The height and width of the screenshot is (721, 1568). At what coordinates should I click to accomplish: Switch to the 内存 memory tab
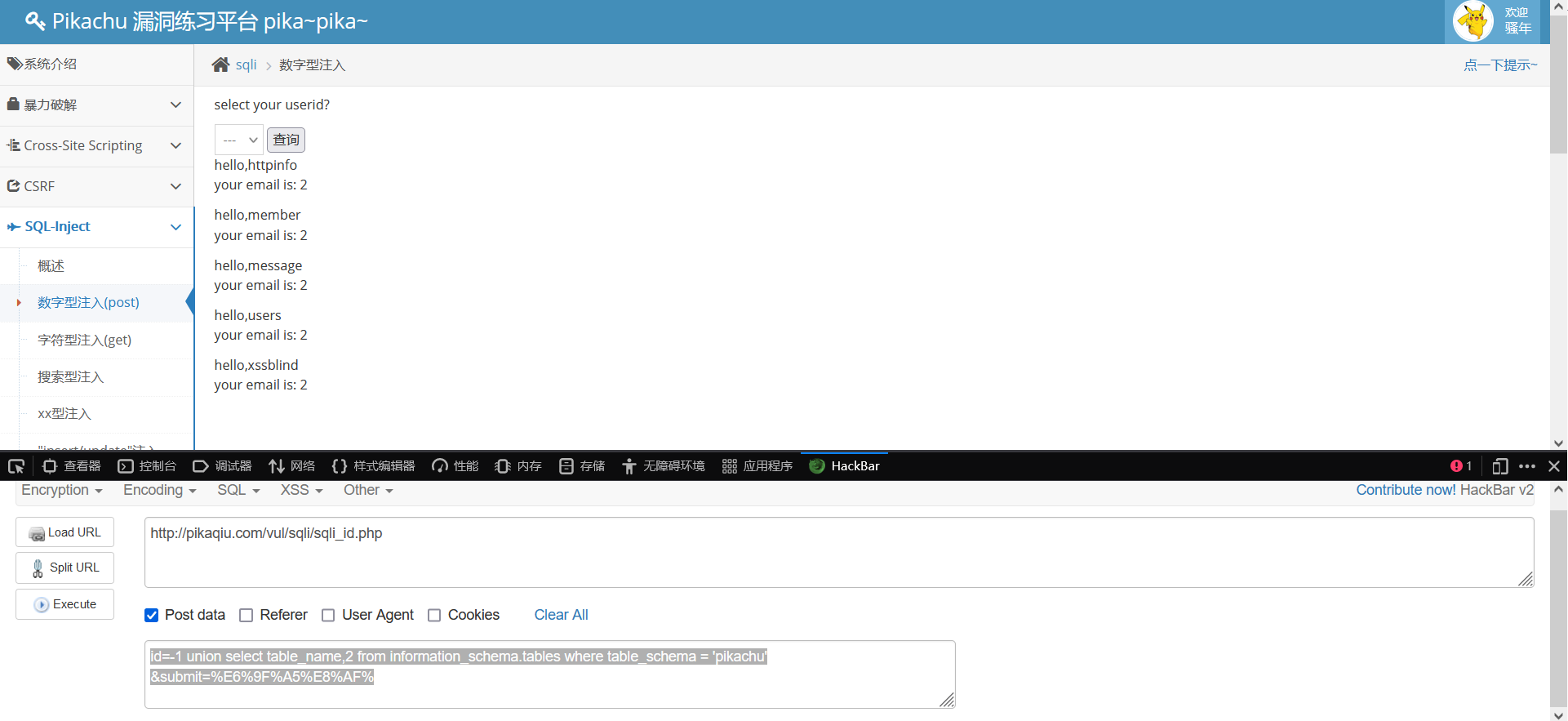tap(518, 466)
